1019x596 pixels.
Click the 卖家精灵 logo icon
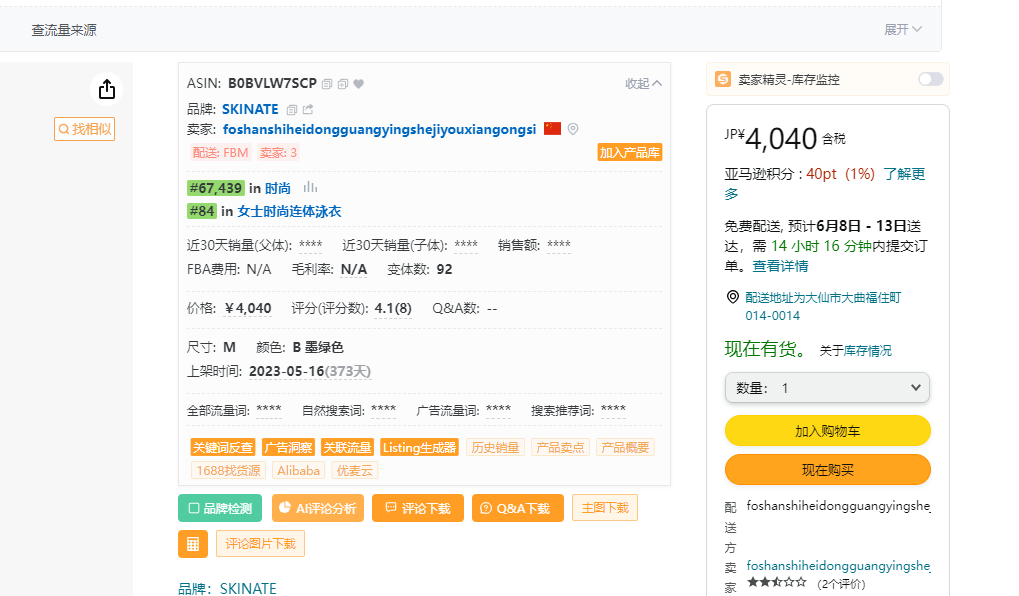click(723, 79)
